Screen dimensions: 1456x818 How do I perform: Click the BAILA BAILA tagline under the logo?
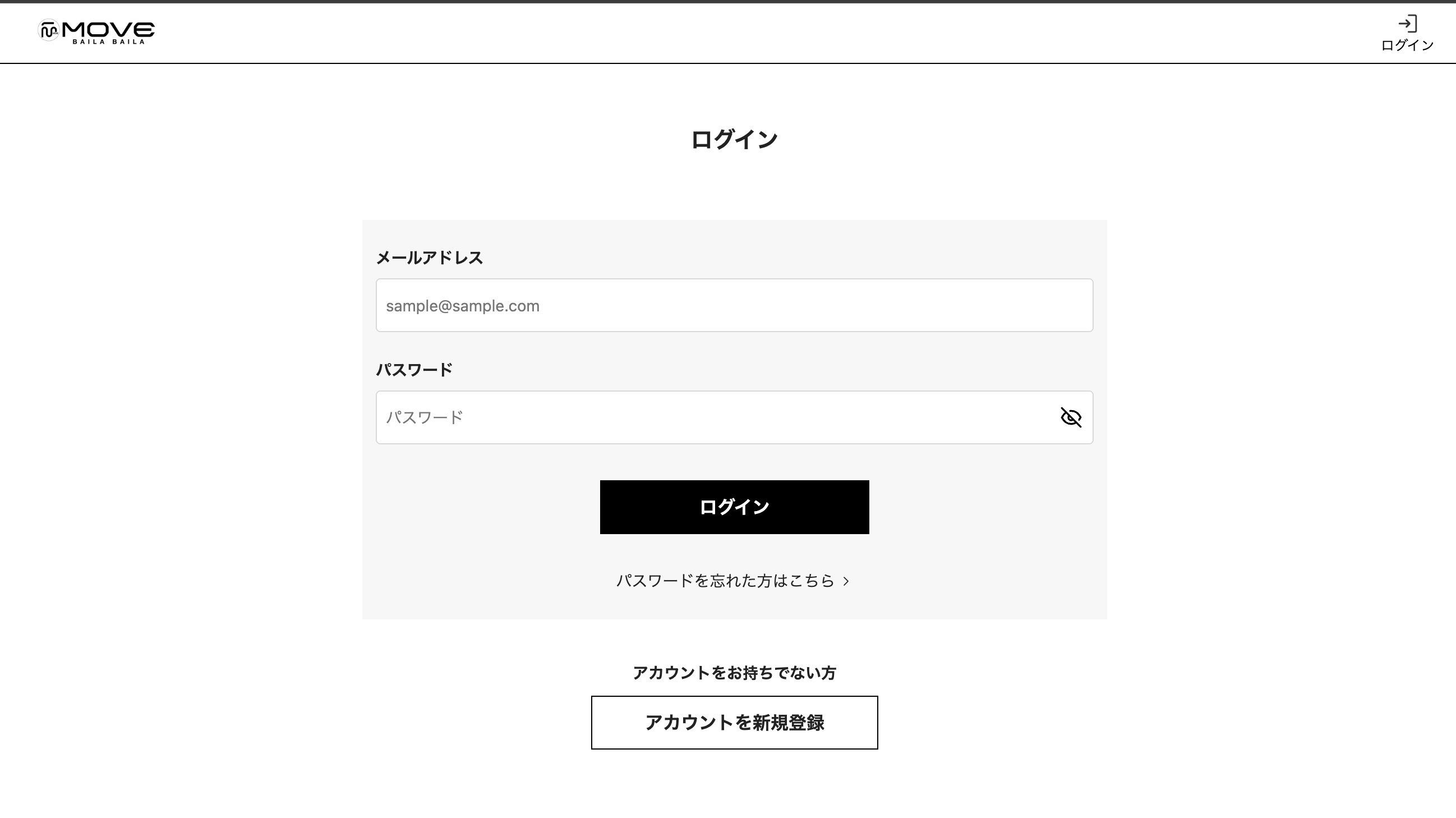click(108, 42)
